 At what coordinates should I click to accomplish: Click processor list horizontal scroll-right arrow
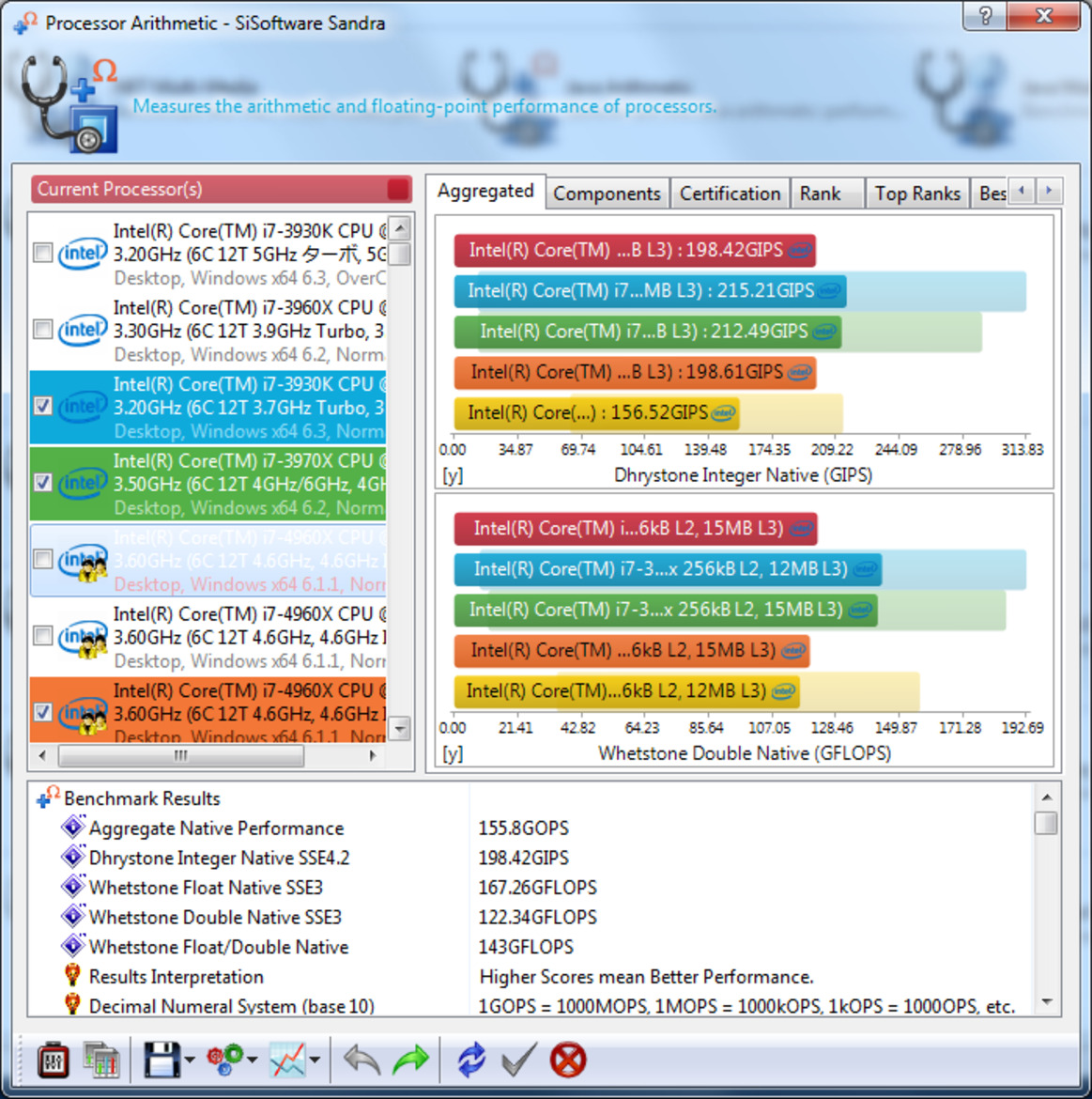click(373, 755)
